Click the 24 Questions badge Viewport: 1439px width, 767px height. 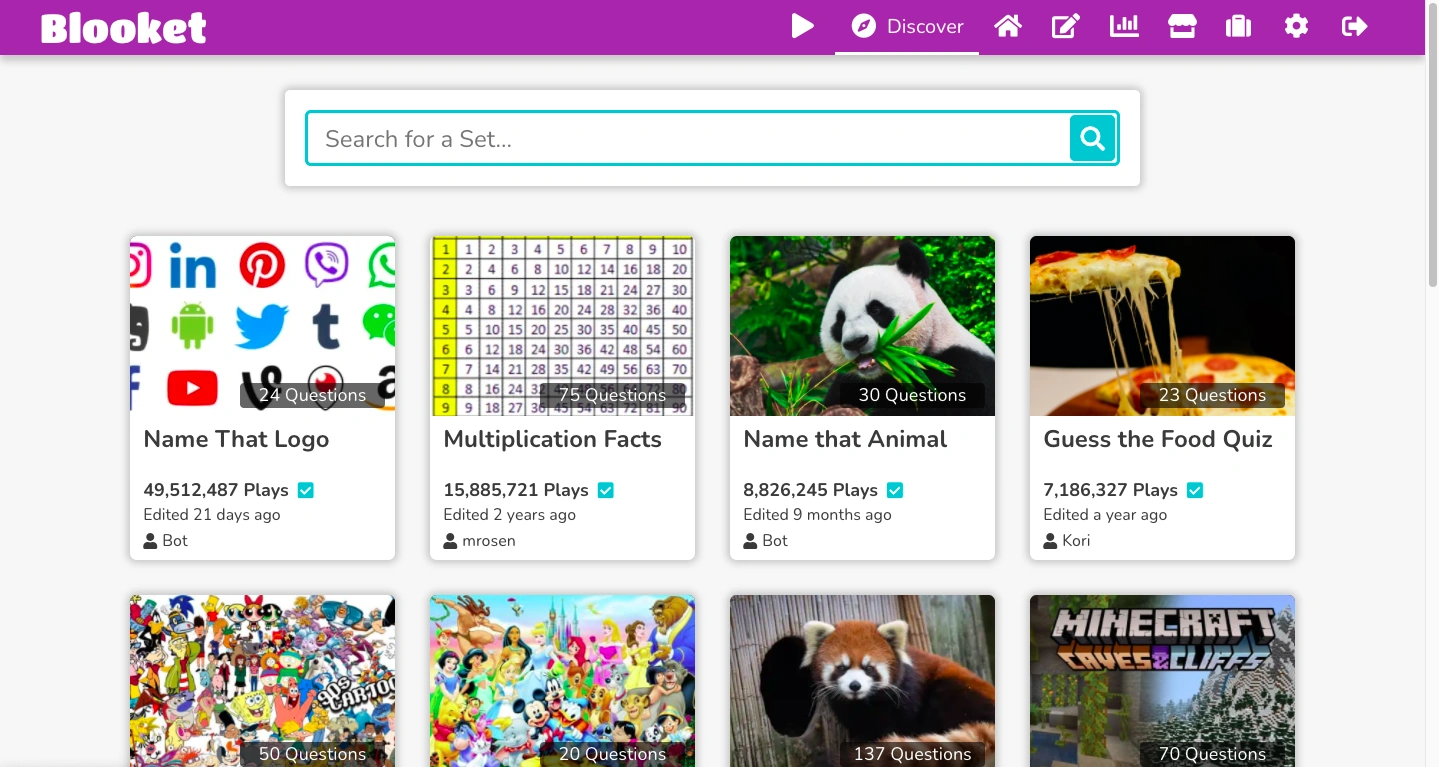pos(312,395)
